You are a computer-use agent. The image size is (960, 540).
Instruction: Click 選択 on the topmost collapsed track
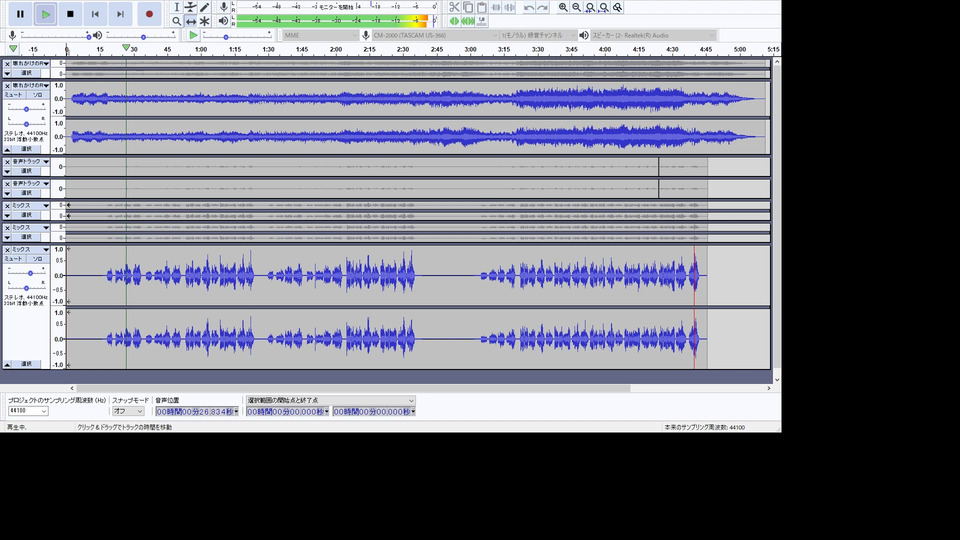pos(27,73)
